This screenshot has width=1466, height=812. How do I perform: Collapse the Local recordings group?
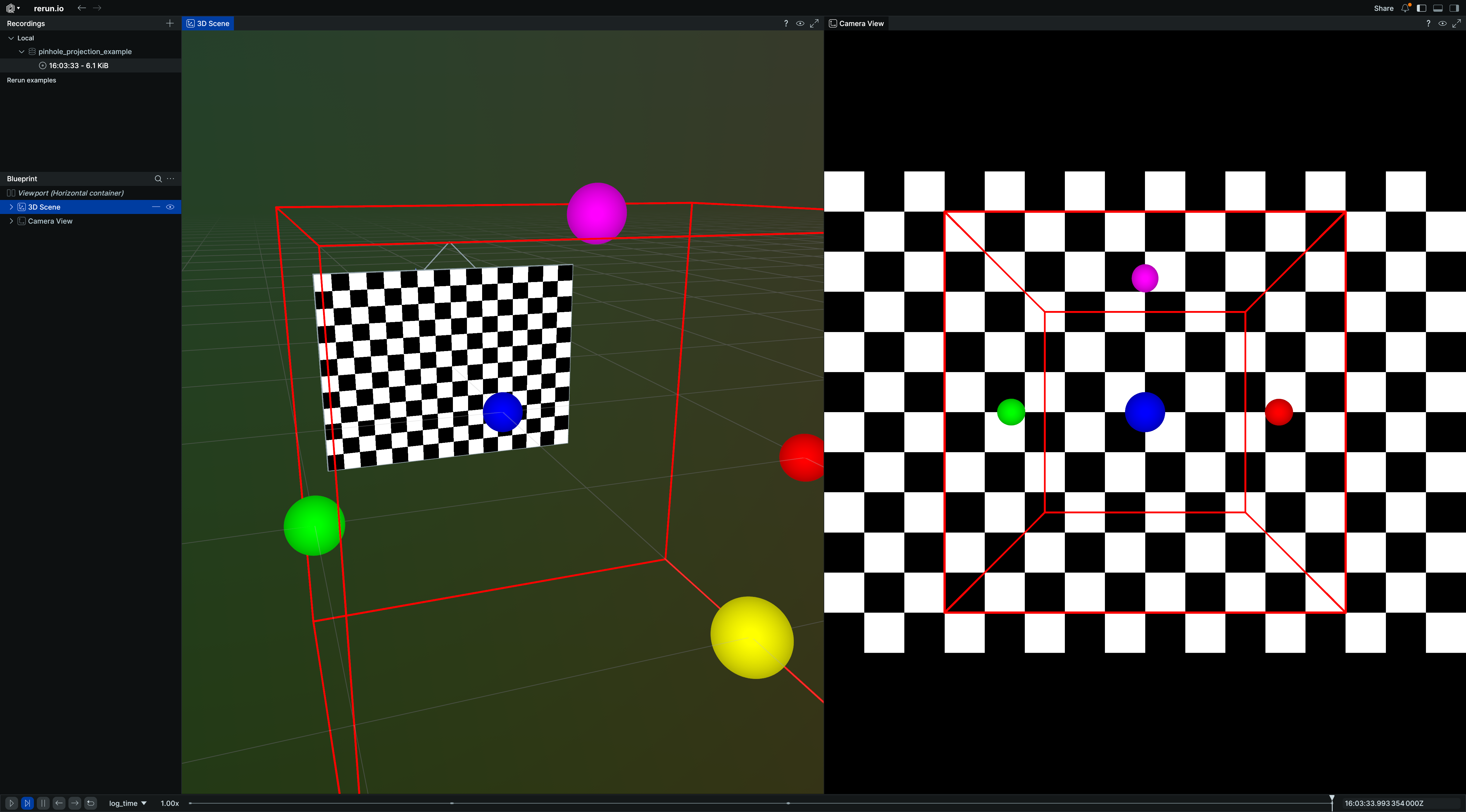[x=11, y=38]
